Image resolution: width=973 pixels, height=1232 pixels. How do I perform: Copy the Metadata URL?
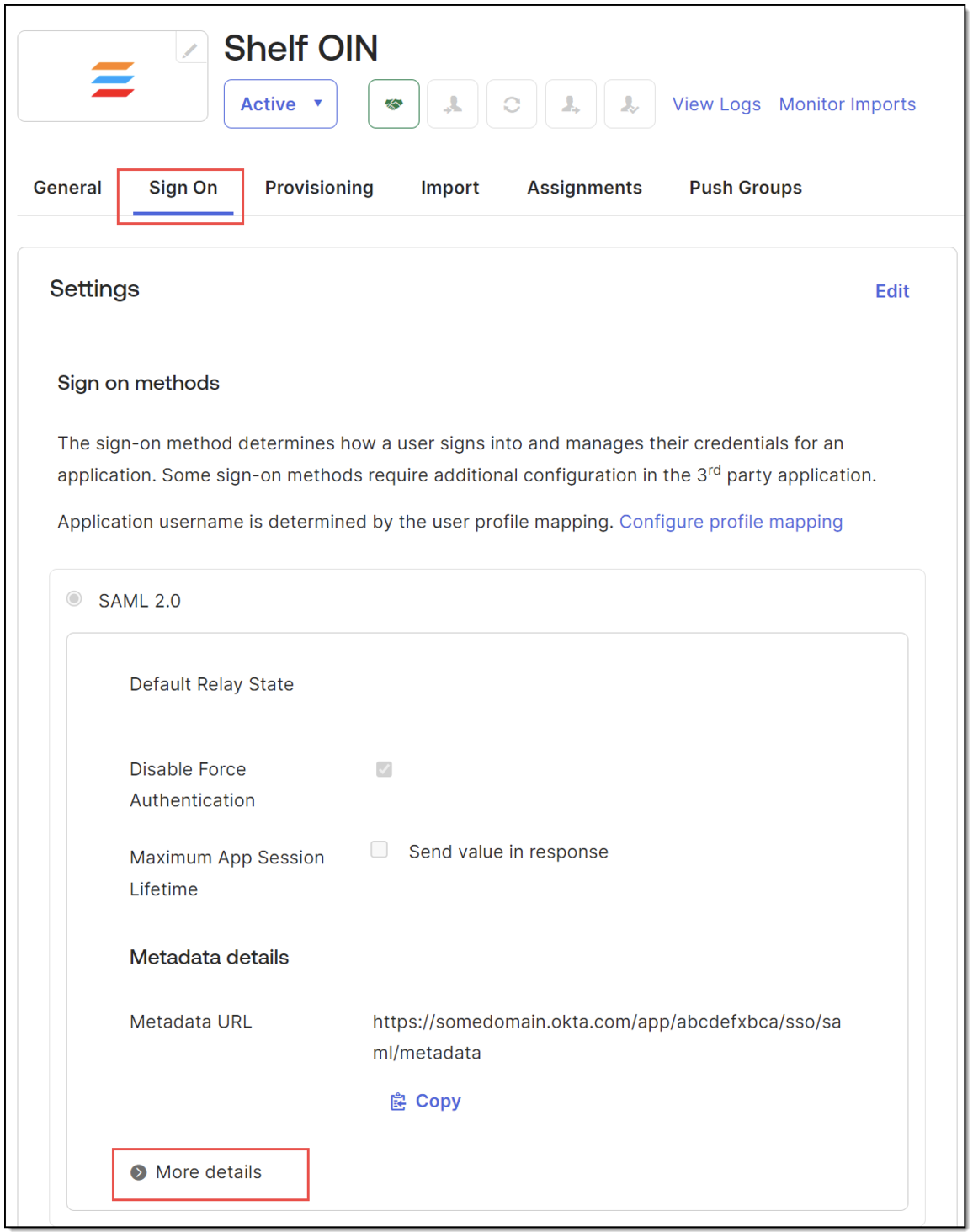pyautogui.click(x=426, y=1102)
